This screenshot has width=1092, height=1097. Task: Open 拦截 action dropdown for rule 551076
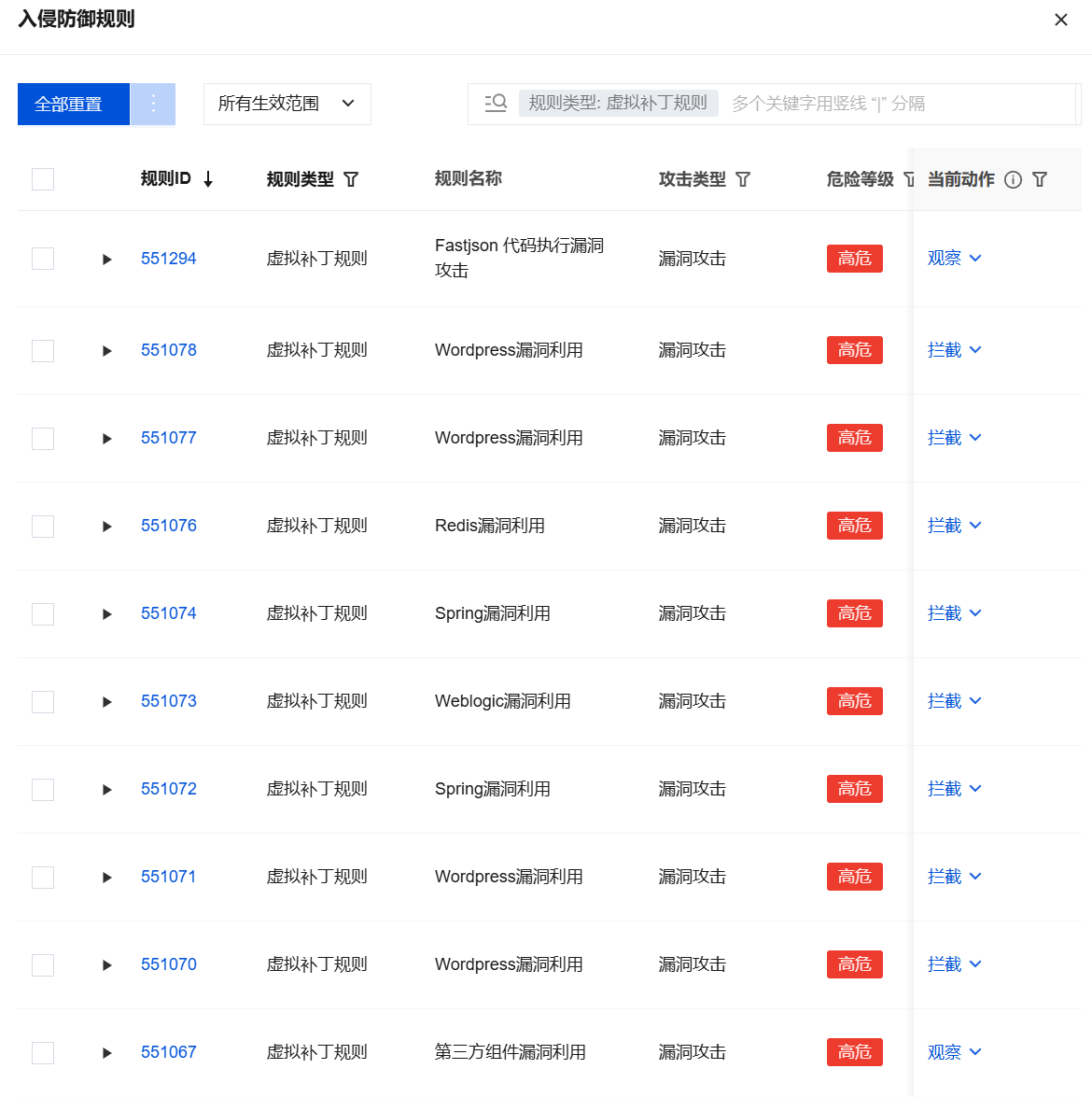click(x=955, y=526)
